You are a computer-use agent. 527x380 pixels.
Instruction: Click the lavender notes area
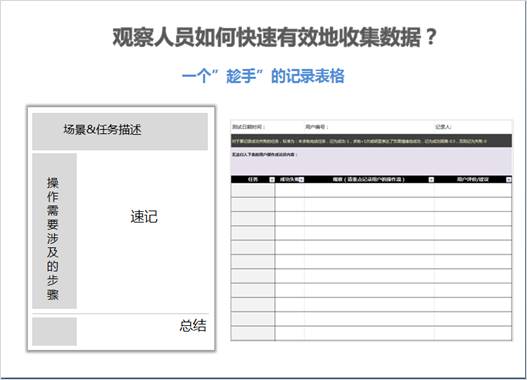tap(371, 161)
